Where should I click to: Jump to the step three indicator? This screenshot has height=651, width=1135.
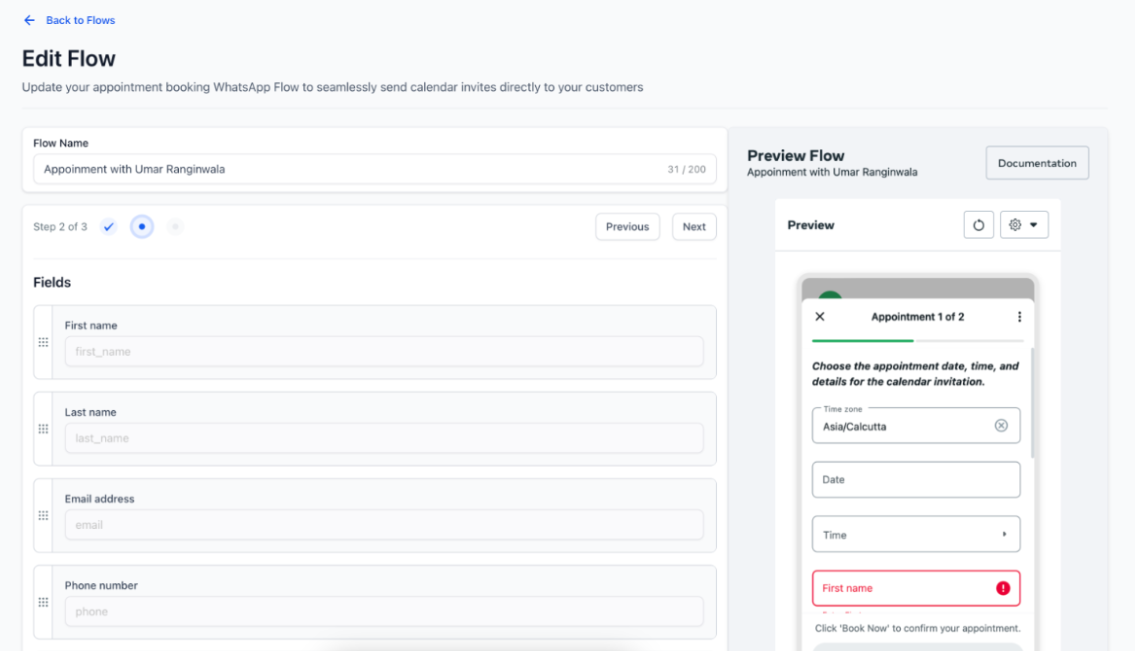pyautogui.click(x=175, y=227)
